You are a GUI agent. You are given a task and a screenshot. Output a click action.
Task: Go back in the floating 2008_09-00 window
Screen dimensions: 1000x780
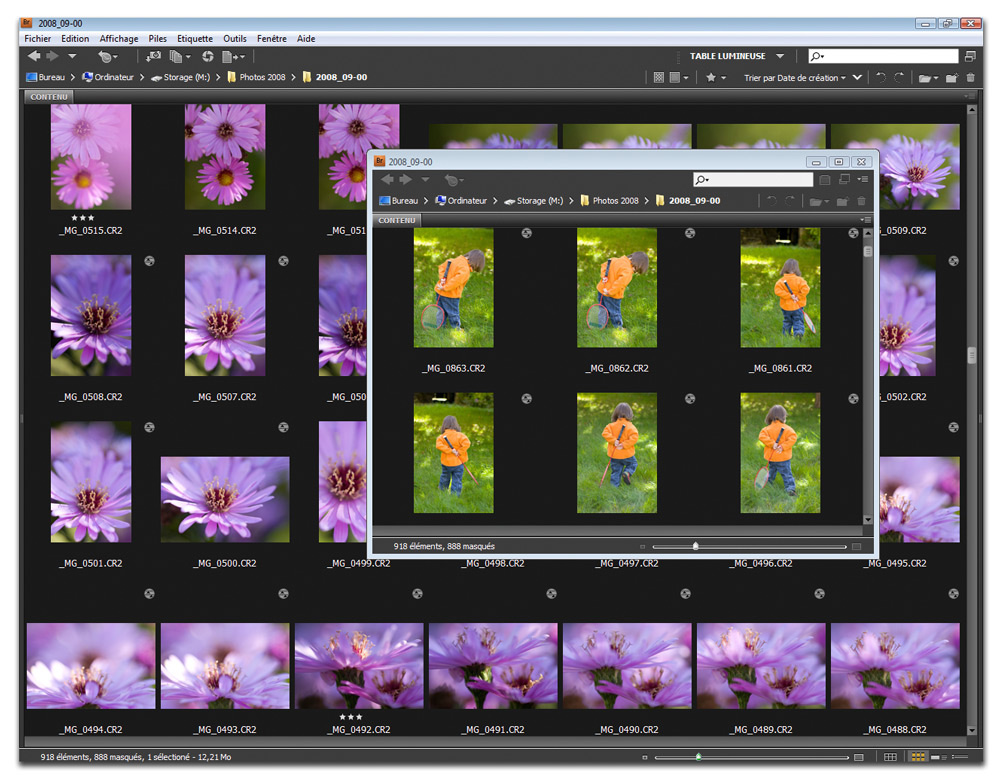(x=387, y=180)
